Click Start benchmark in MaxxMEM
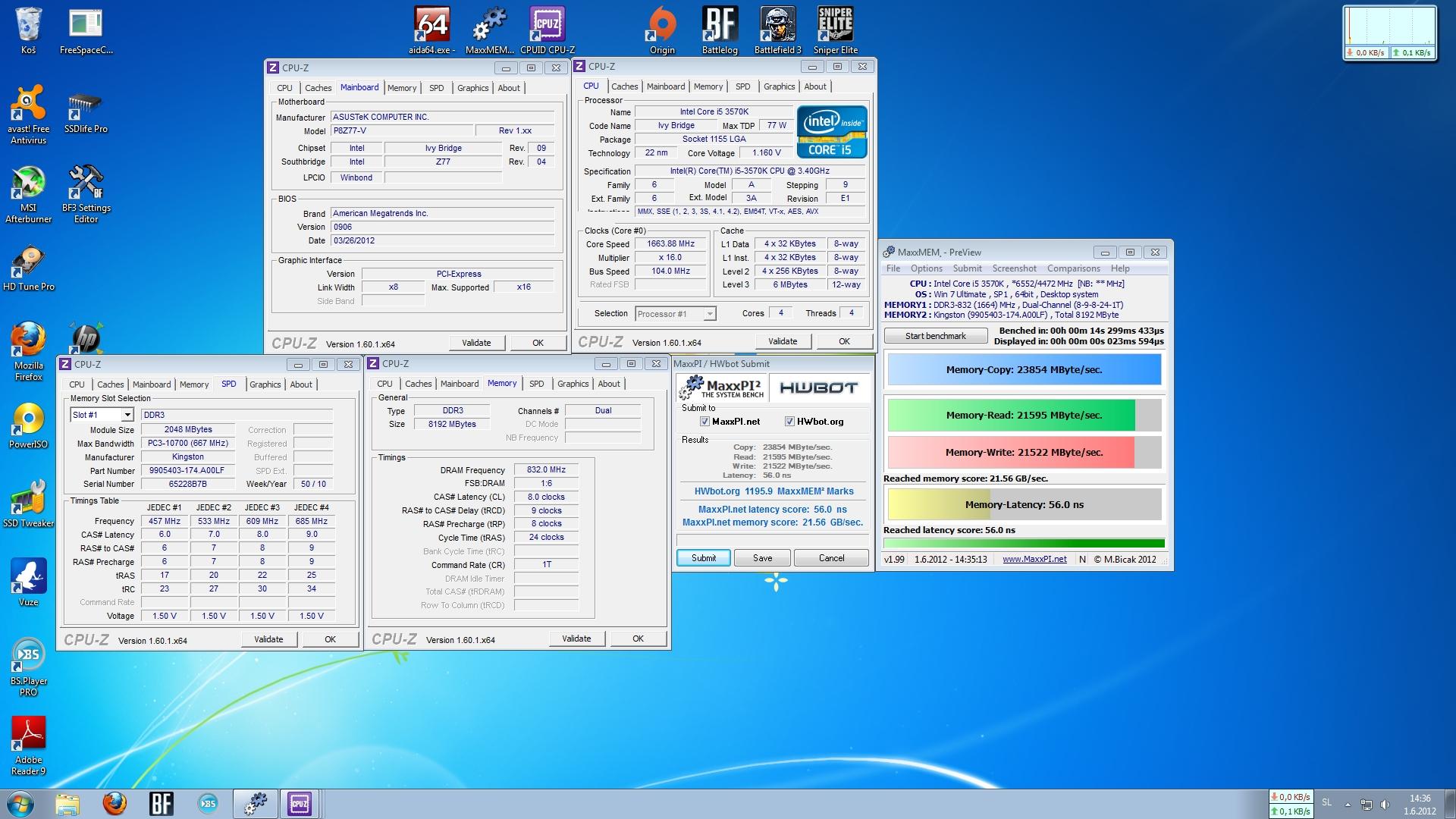The height and width of the screenshot is (819, 1456). pos(936,336)
